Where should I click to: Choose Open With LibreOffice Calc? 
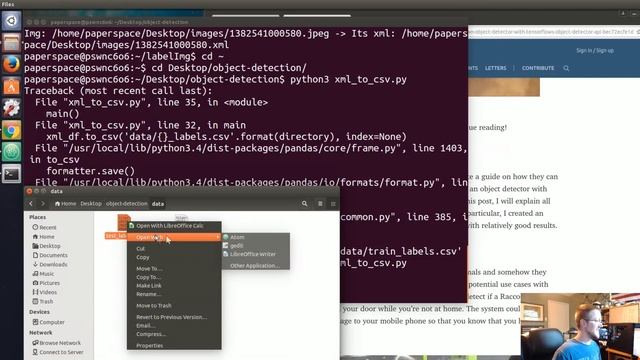pyautogui.click(x=174, y=226)
